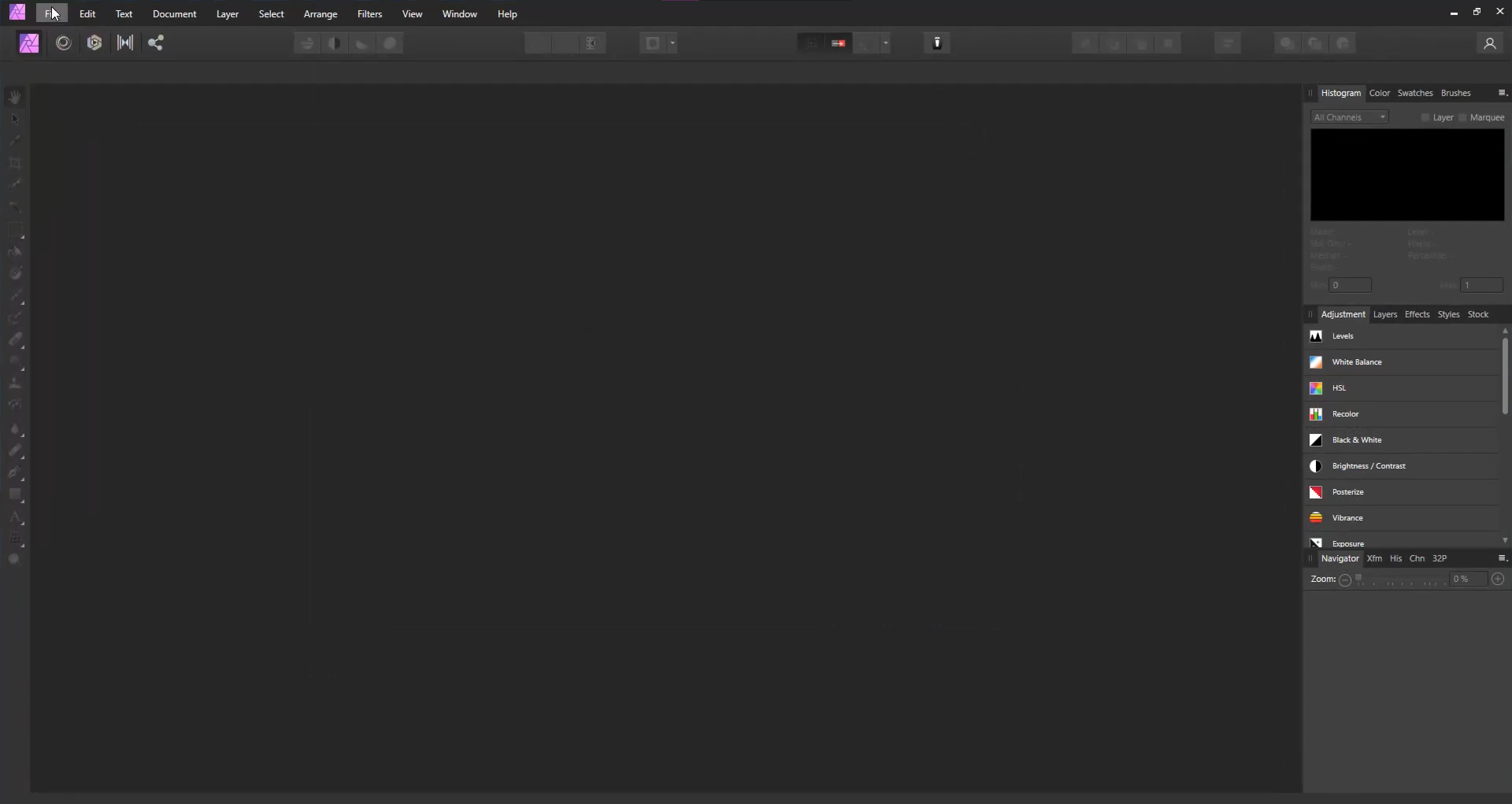Open the Select menu
Screen dimensions: 1512x804
272,14
